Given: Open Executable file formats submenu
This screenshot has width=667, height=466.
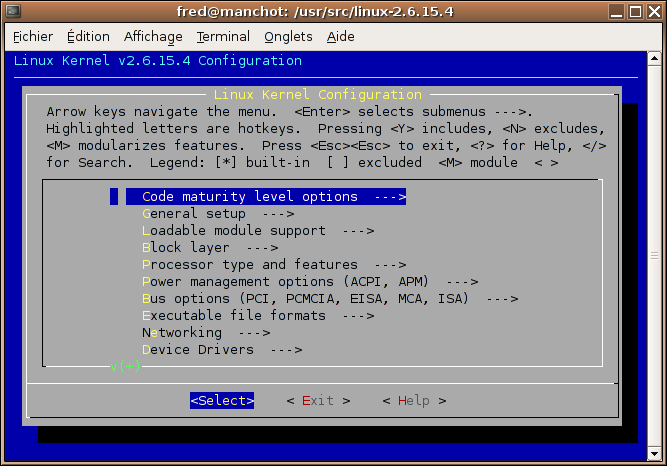Looking at the screenshot, I should click(258, 316).
